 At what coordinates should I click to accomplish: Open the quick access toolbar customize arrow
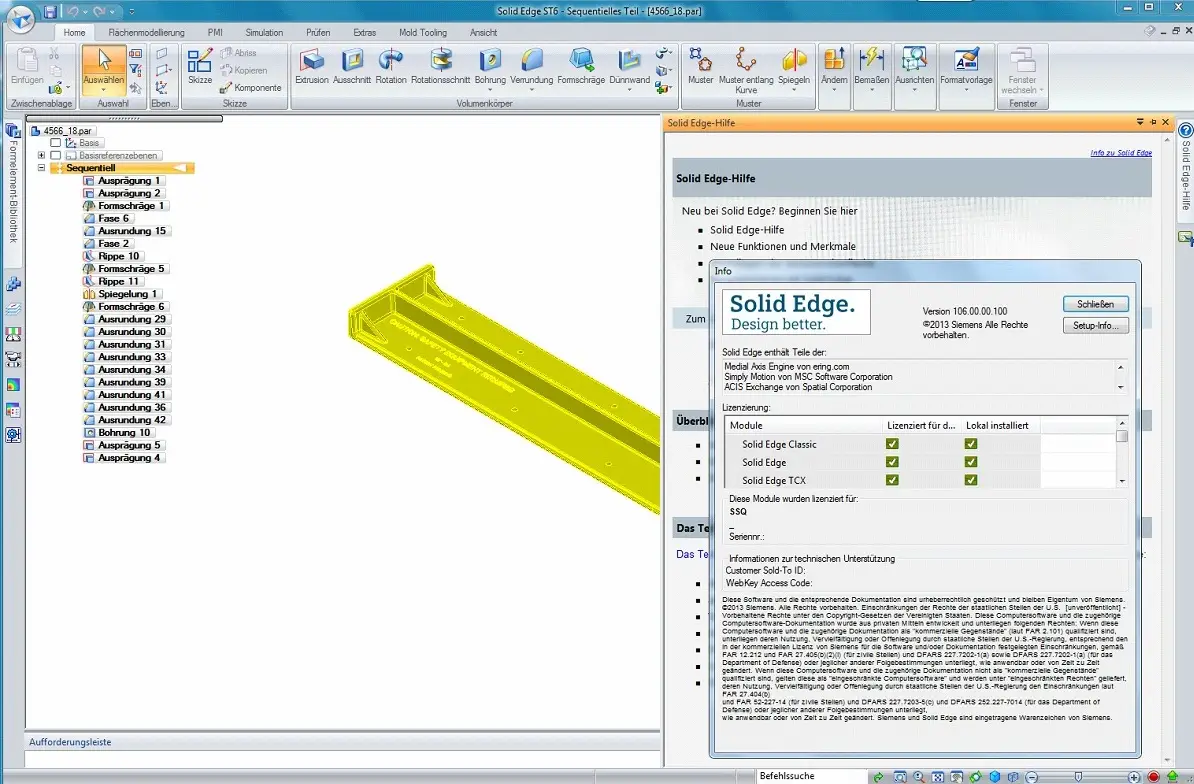[132, 11]
